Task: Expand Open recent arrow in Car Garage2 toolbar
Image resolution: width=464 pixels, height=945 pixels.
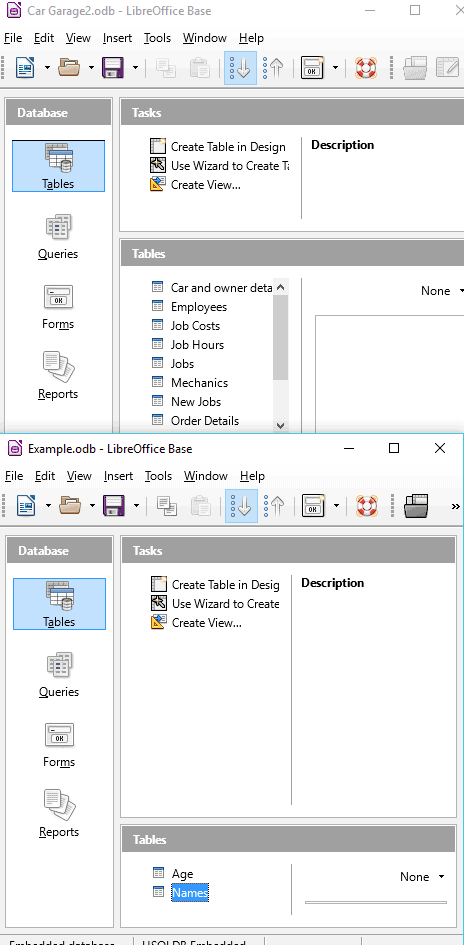Action: (x=92, y=68)
